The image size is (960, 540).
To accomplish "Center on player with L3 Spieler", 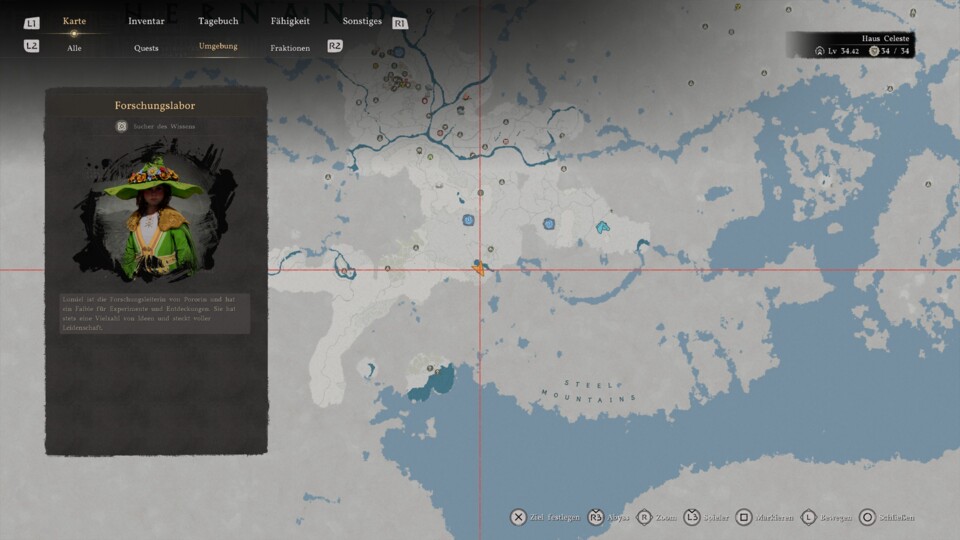I will coord(692,517).
